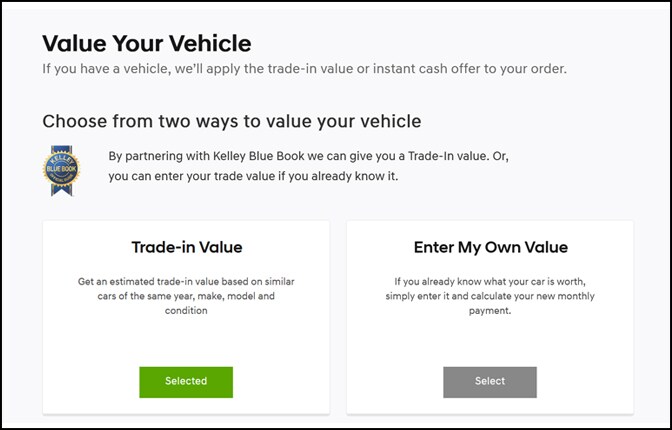Click the Enter My Own Value title
The height and width of the screenshot is (430, 672).
click(491, 247)
